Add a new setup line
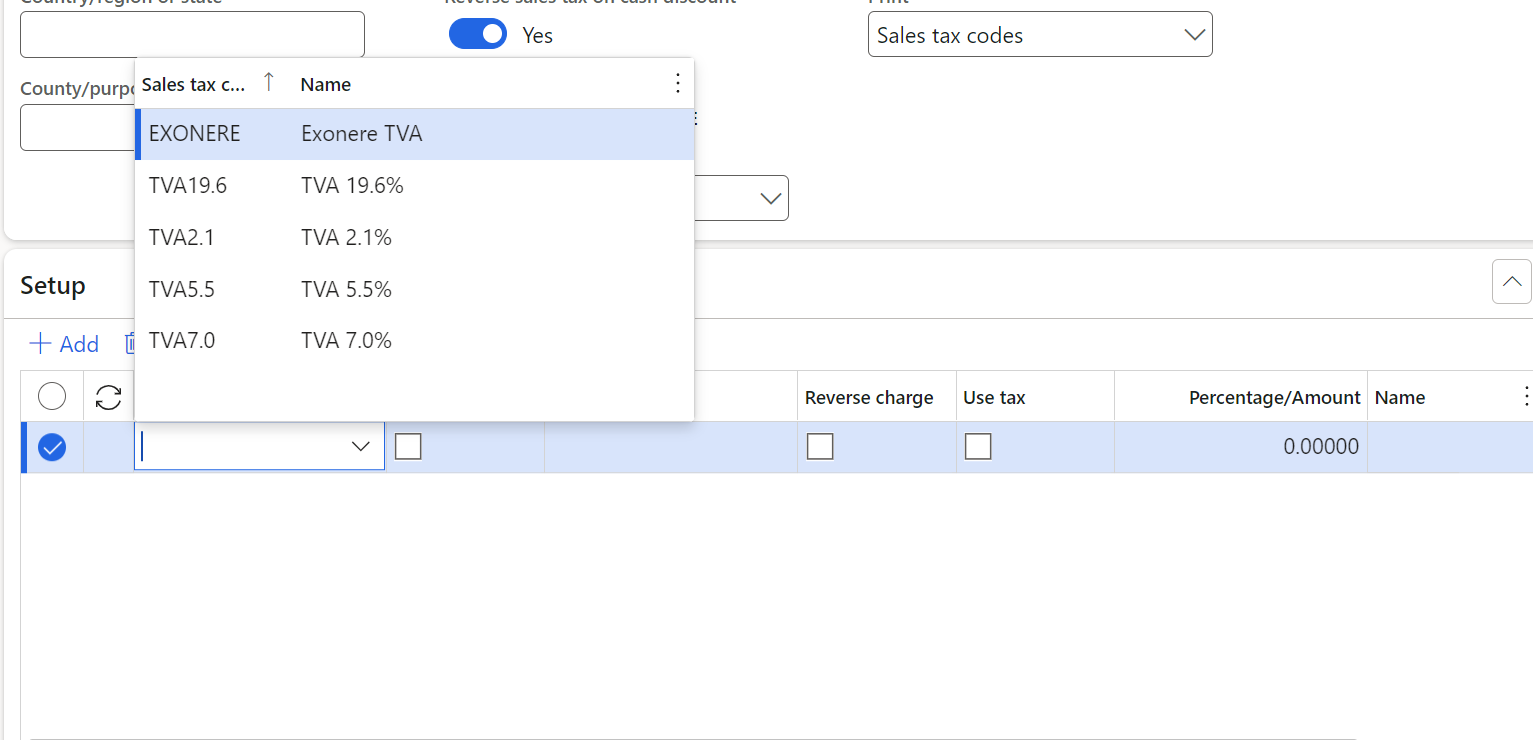The image size is (1533, 740). pos(64,344)
